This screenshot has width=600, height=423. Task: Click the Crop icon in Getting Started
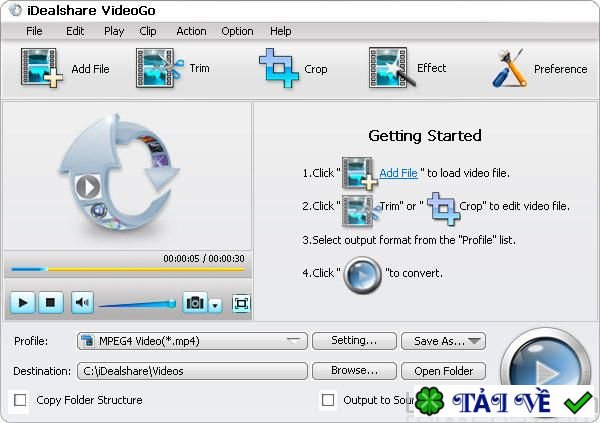(x=443, y=208)
